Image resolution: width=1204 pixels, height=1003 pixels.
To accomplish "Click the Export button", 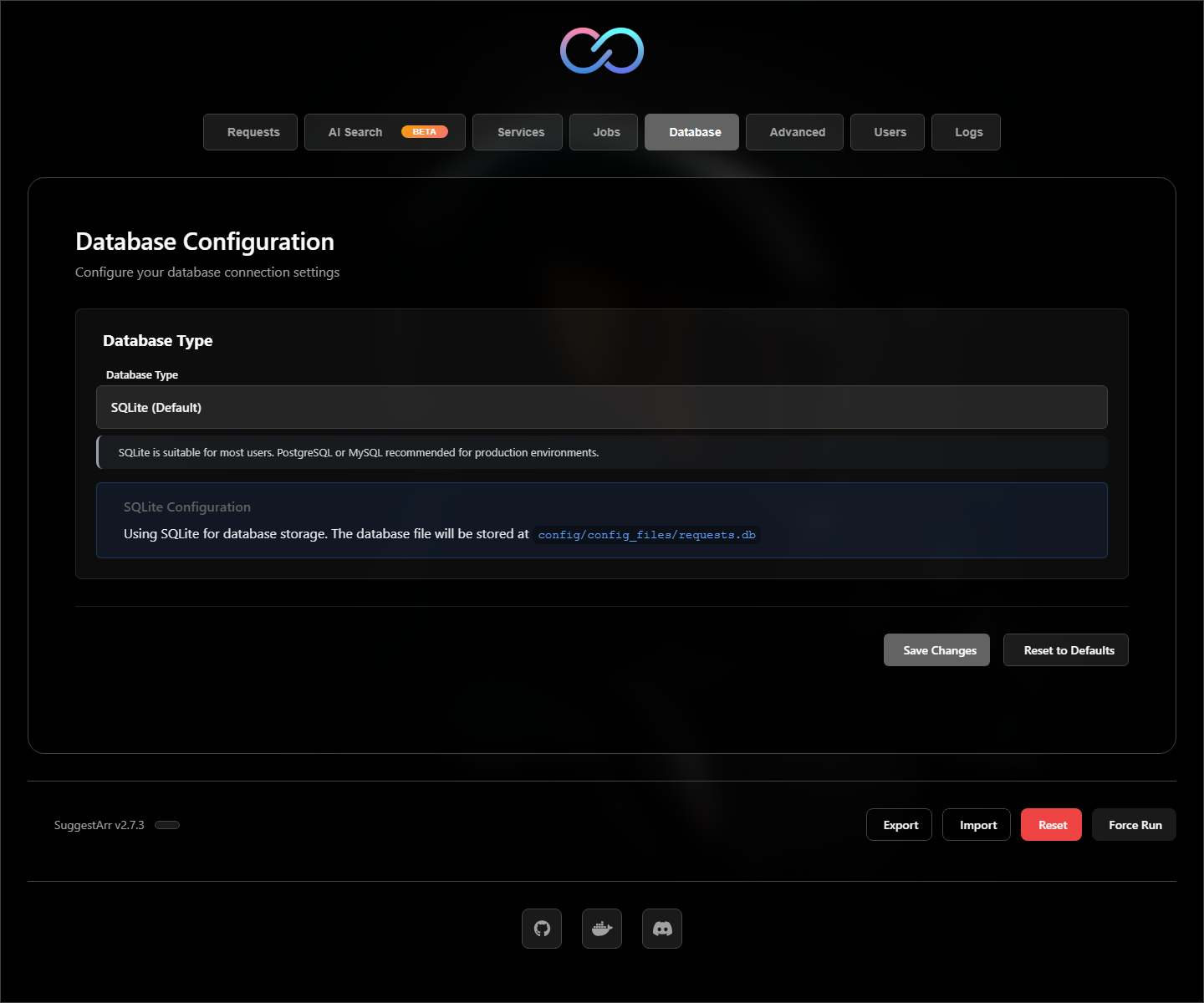I will click(899, 825).
